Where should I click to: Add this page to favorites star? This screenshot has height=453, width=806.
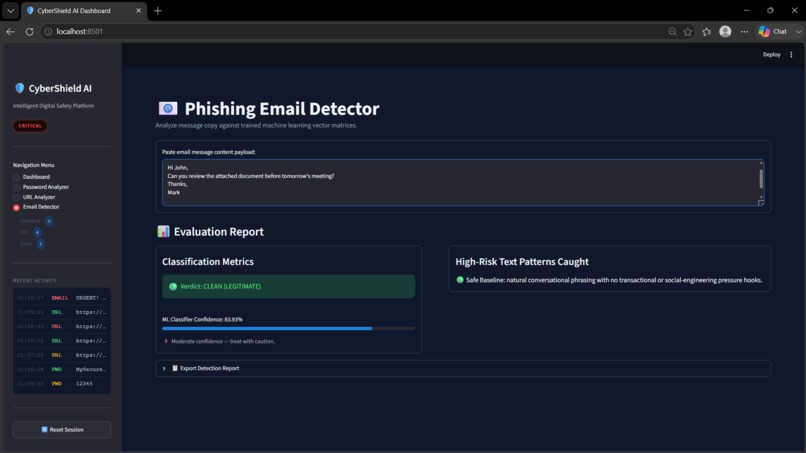[688, 31]
